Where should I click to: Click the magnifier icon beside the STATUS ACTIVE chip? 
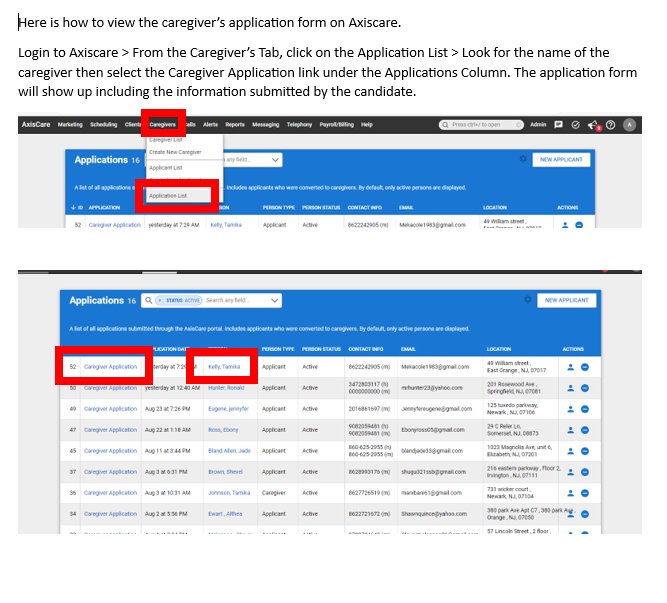tap(148, 300)
